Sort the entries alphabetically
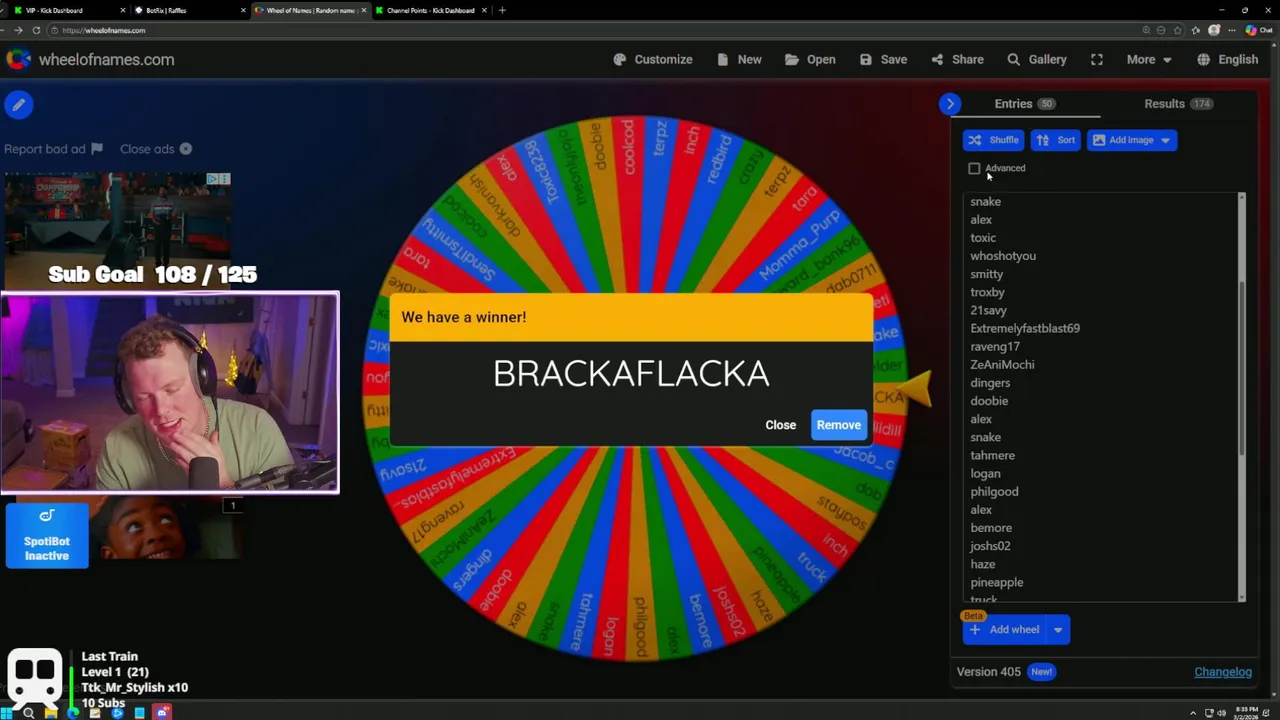The height and width of the screenshot is (720, 1280). pyautogui.click(x=1056, y=140)
